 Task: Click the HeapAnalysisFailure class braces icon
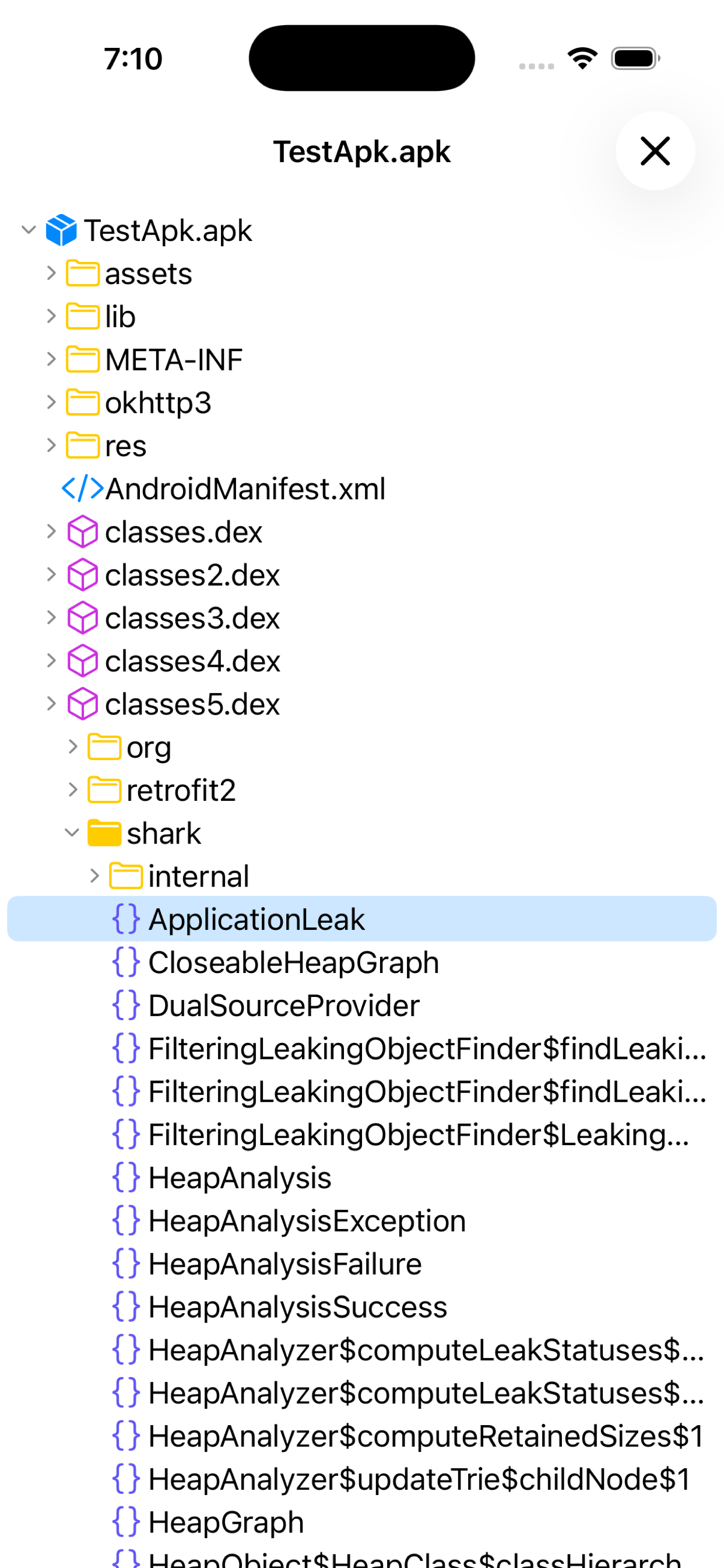tap(126, 1264)
